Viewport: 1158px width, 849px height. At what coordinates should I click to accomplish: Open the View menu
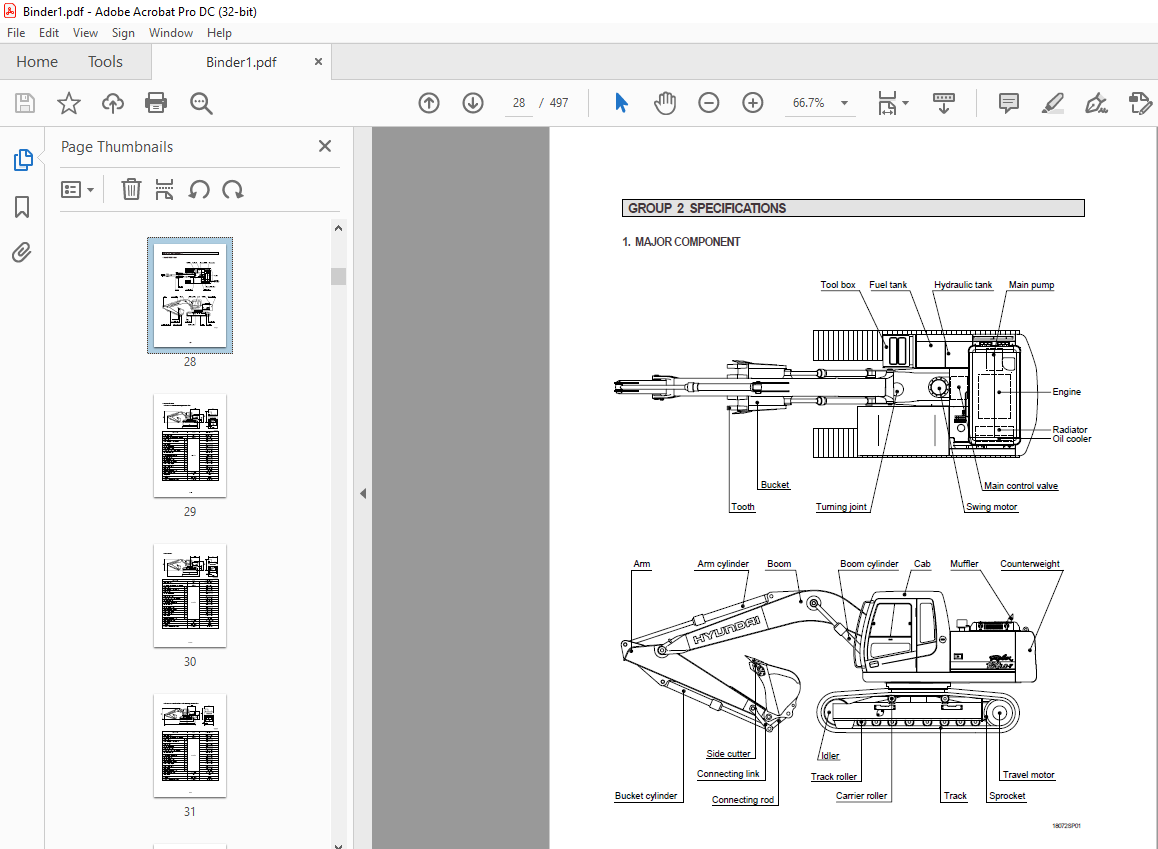[x=85, y=32]
